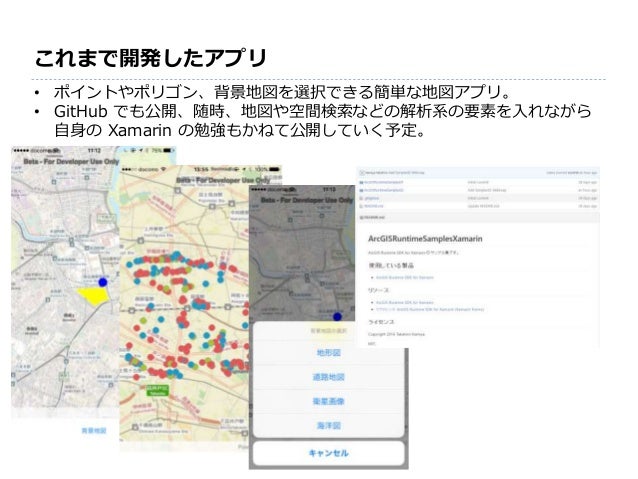Viewport: 638px width, 479px height.
Task: Click green label marker on middle phone map
Action: (157, 390)
